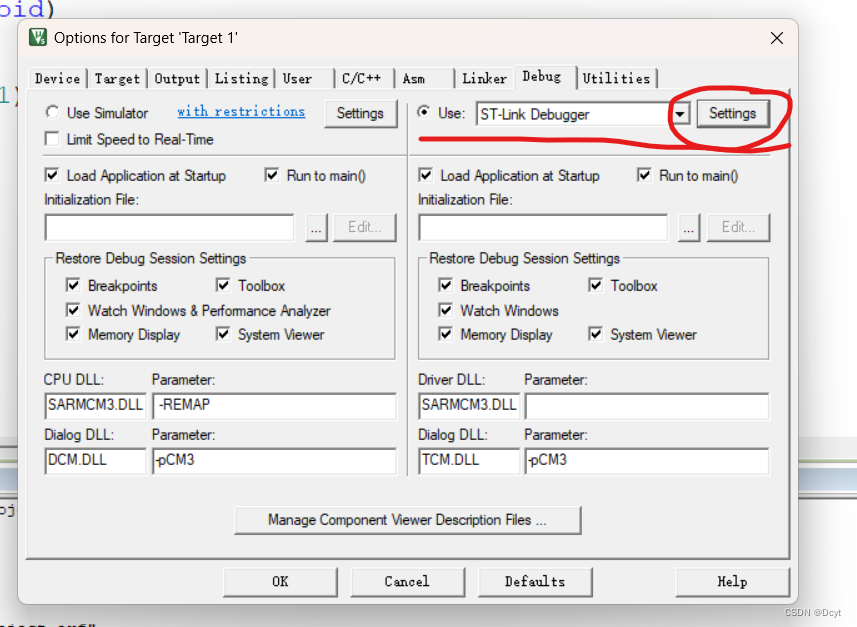Toggle Watch Windows & Performance Analyzer
Viewport: 857px width, 627px height.
tap(73, 310)
